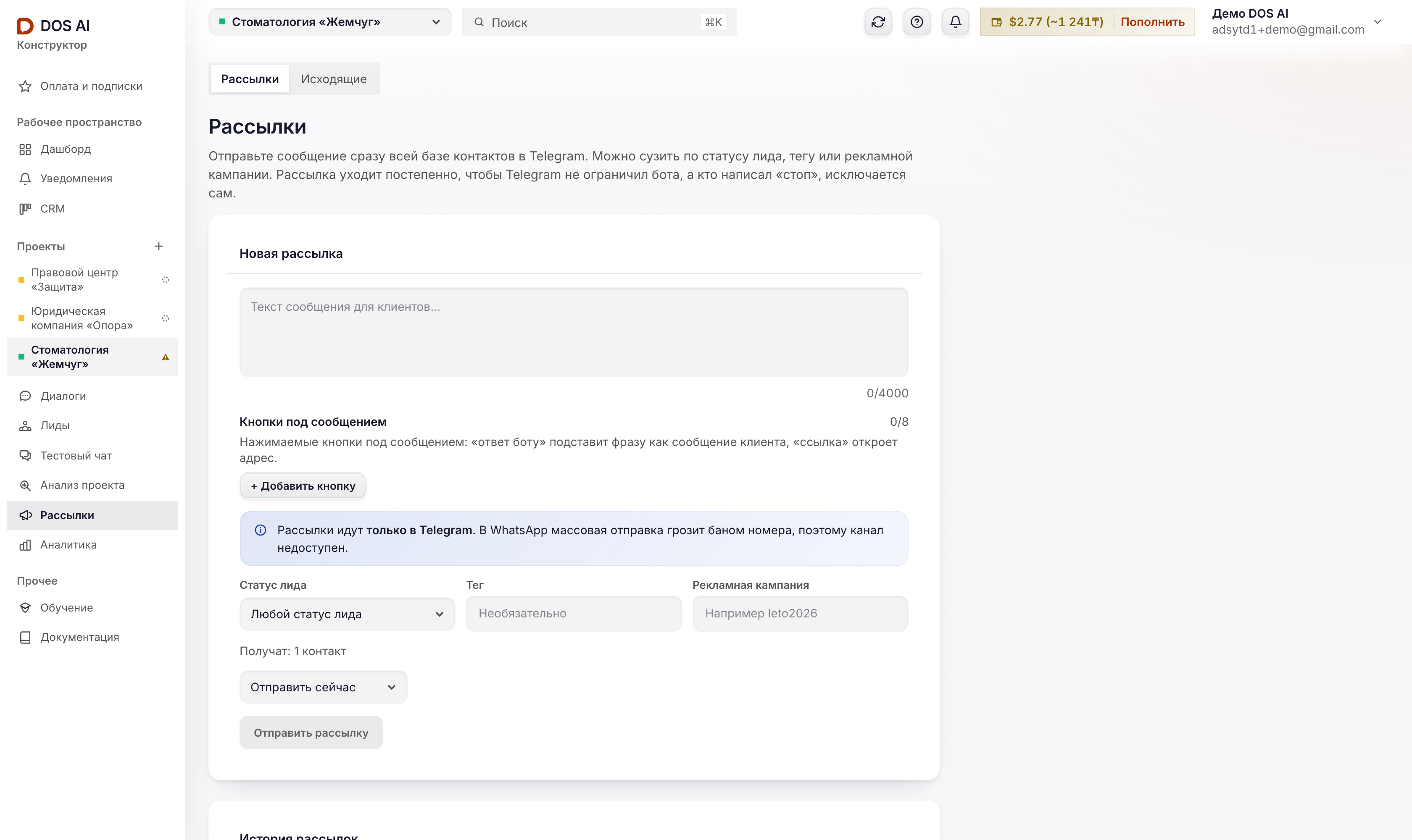Open Тестовый чат

[92, 455]
